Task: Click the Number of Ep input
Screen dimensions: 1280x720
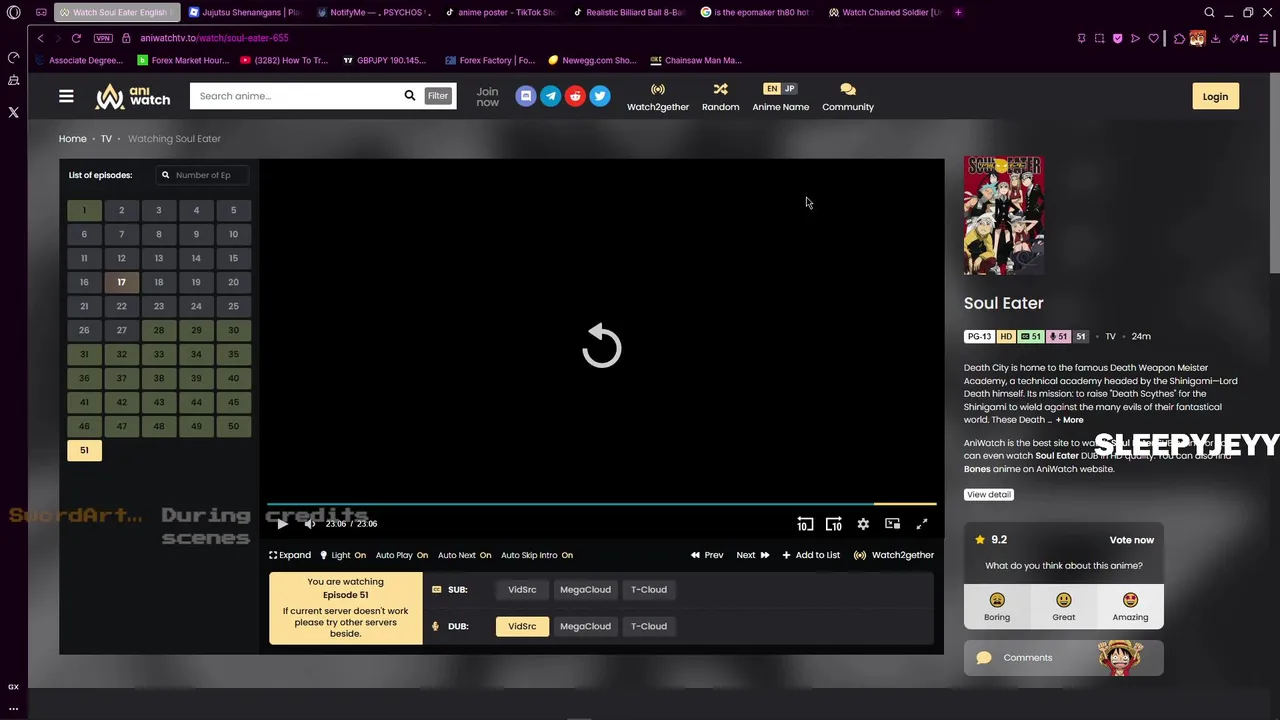Action: [203, 175]
